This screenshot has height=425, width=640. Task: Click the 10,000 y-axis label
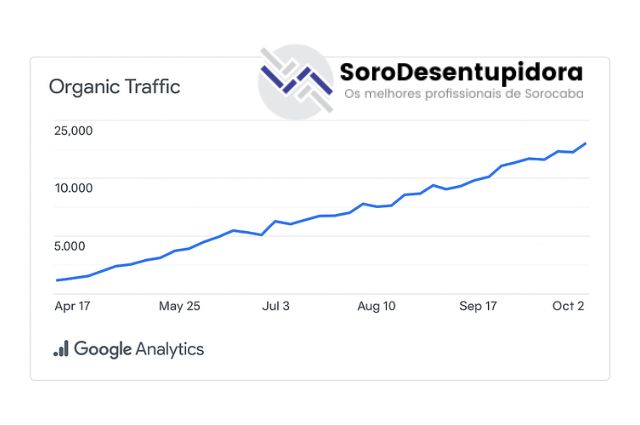click(73, 188)
